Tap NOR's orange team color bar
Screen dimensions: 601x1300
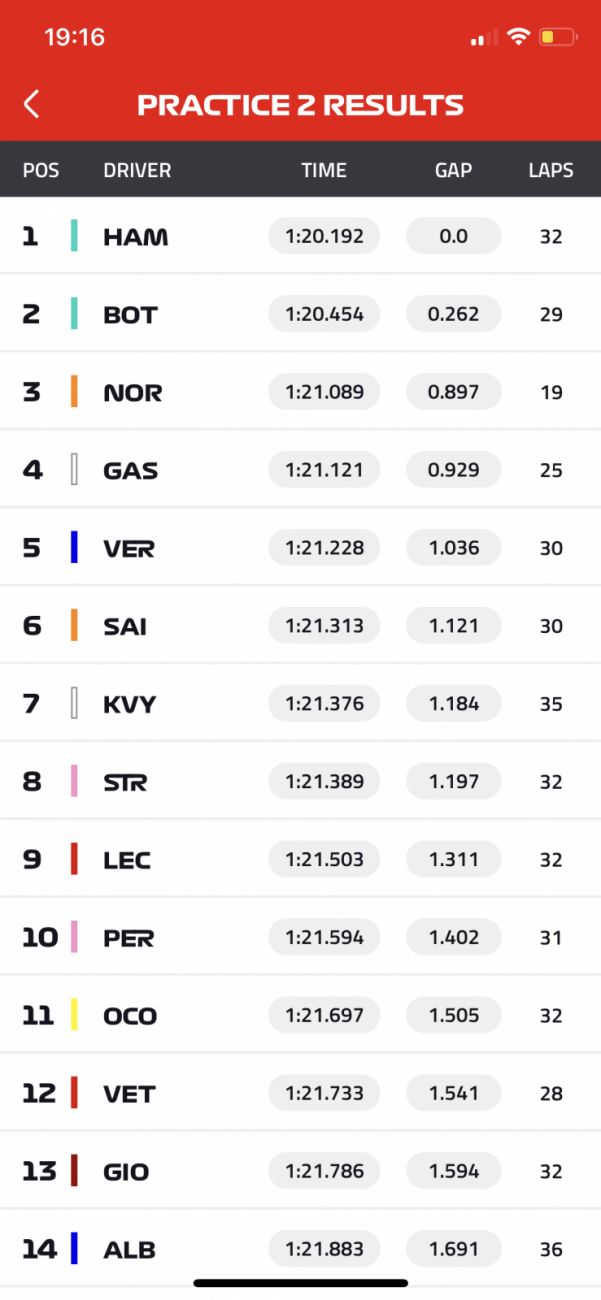[x=74, y=392]
